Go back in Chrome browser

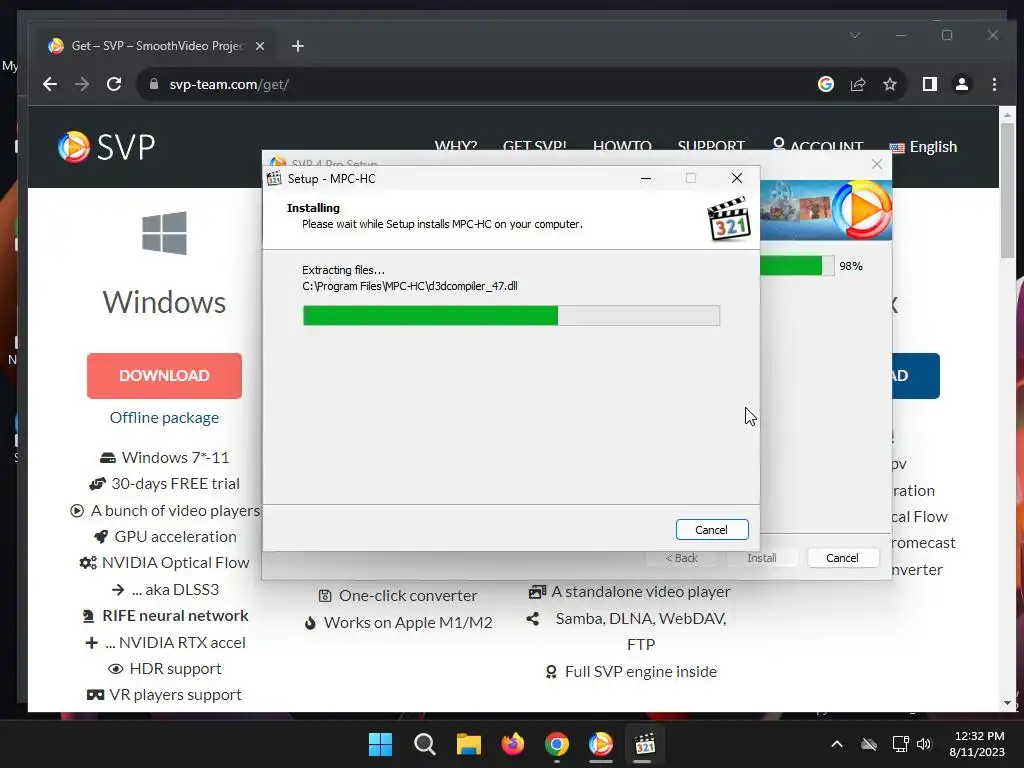click(x=50, y=84)
